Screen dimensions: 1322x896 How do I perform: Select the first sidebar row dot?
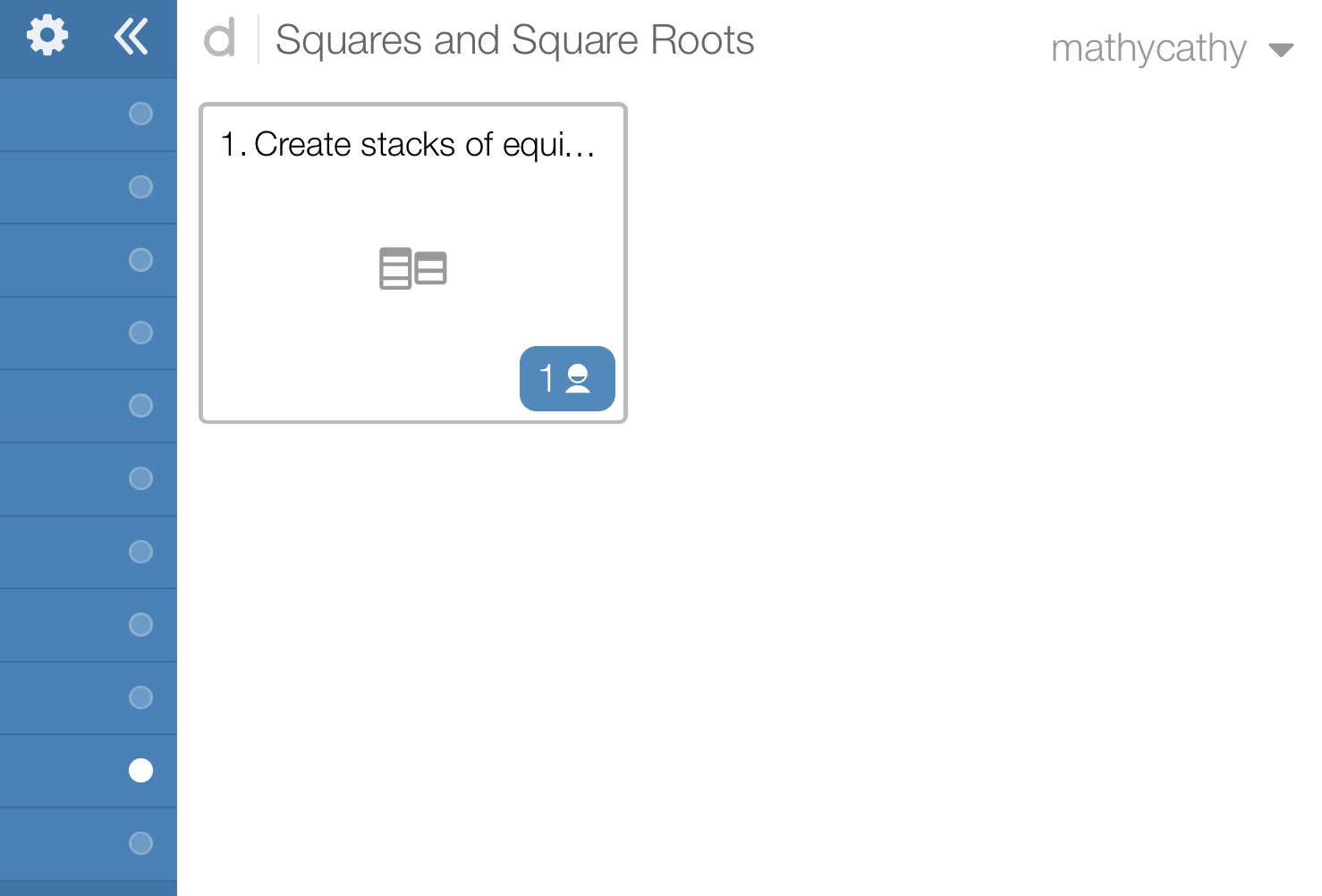click(140, 114)
